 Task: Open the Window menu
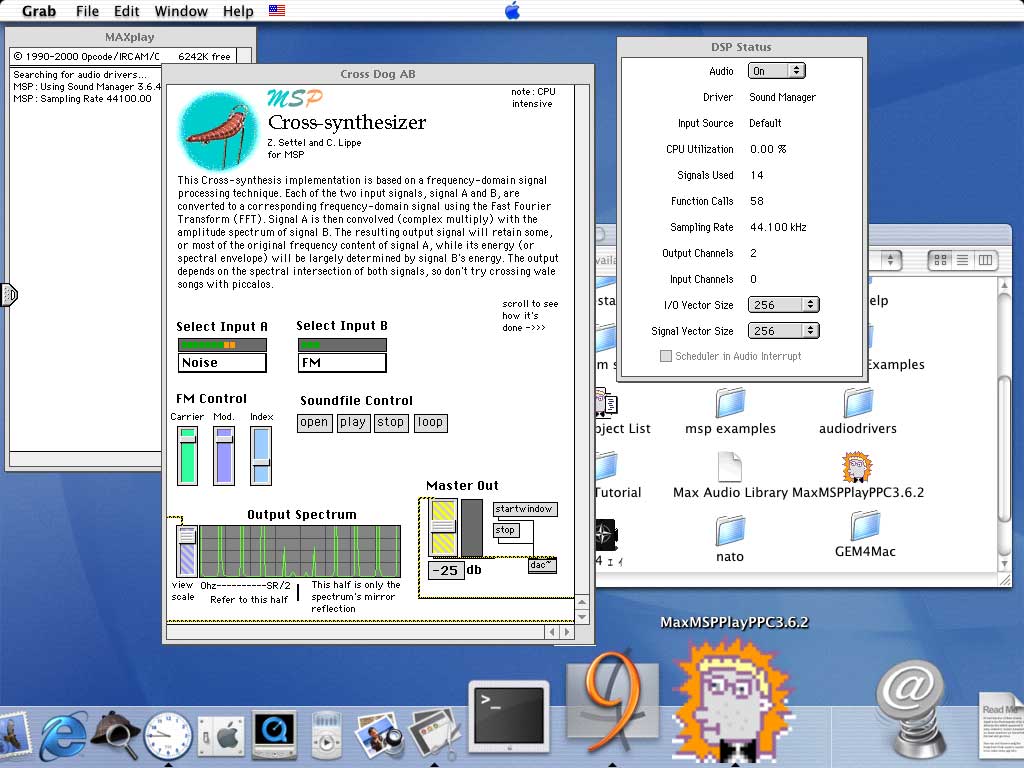181,11
